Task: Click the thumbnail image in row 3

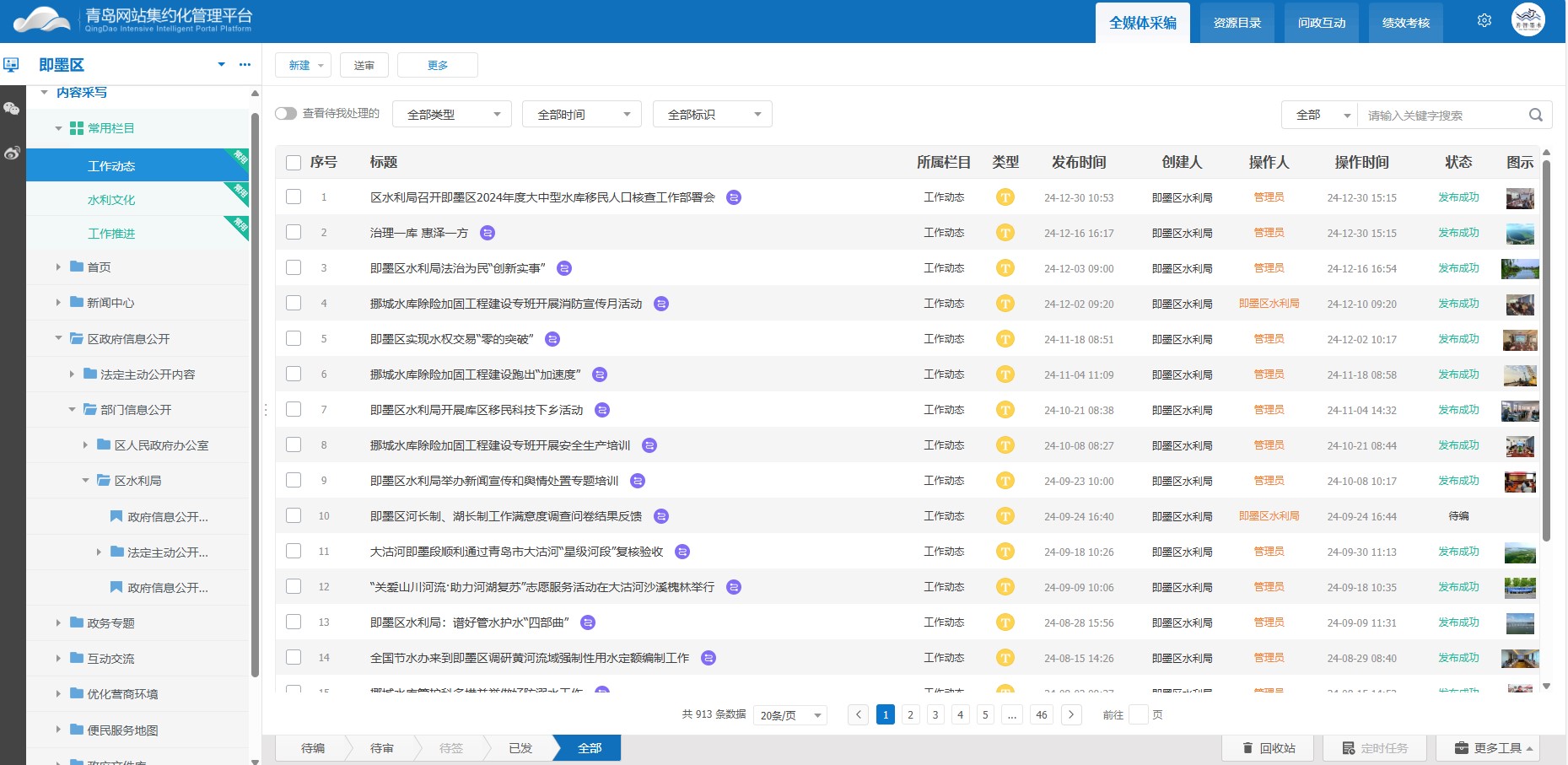Action: point(1520,269)
